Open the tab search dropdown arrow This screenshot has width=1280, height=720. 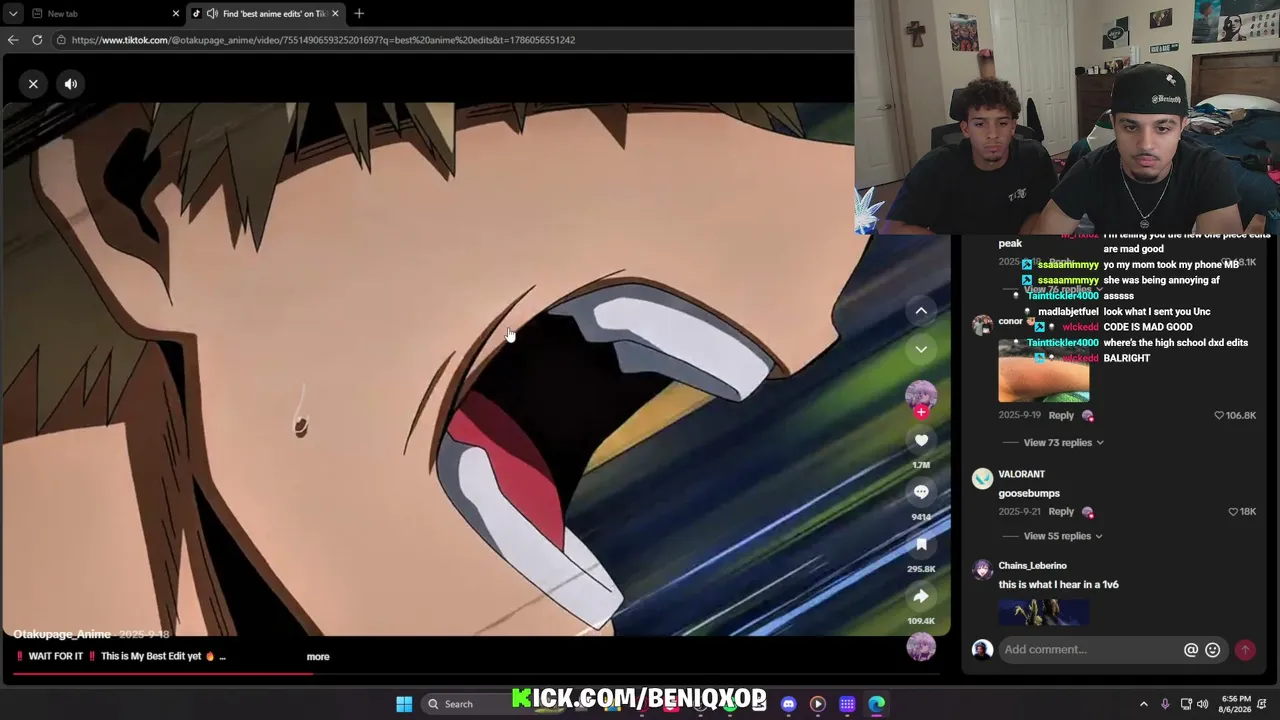click(x=12, y=14)
